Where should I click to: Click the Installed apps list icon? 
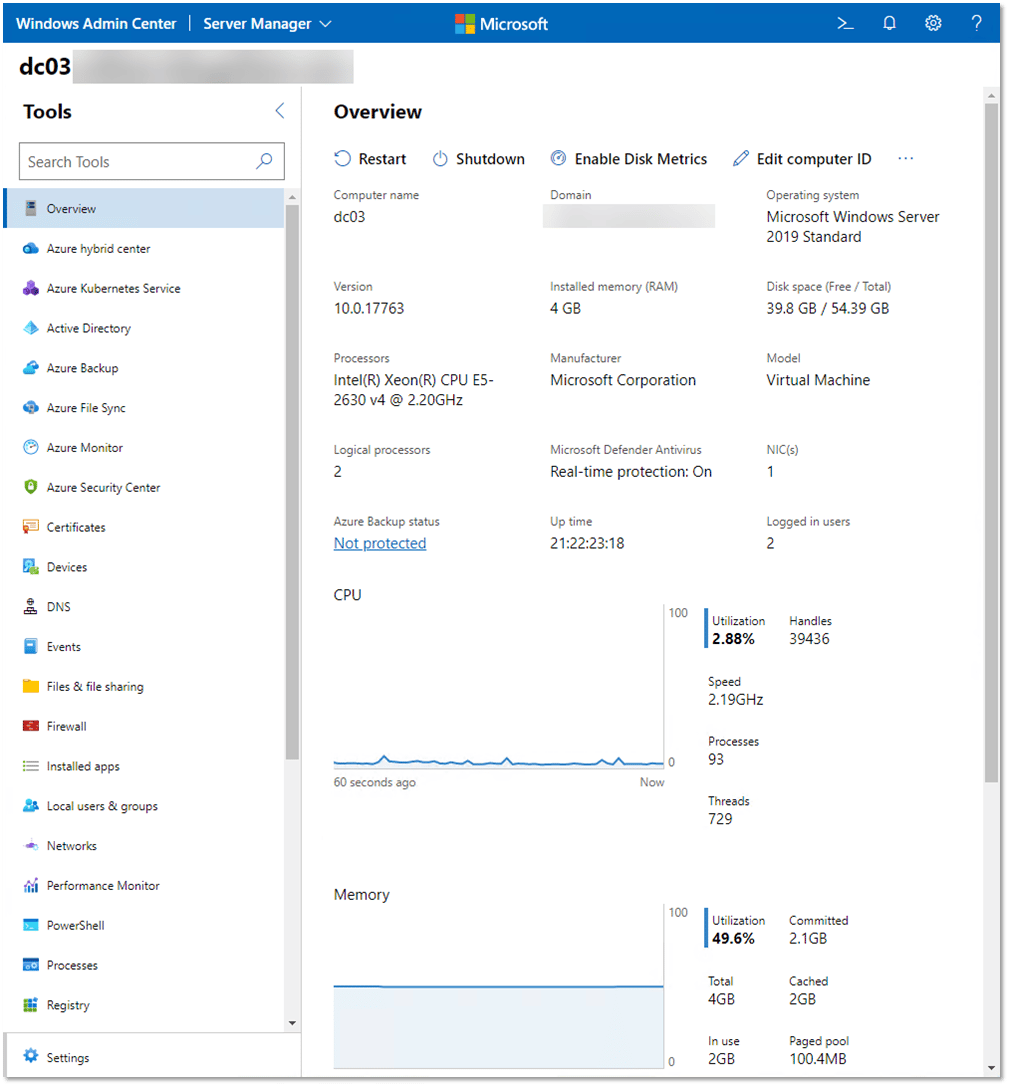30,766
